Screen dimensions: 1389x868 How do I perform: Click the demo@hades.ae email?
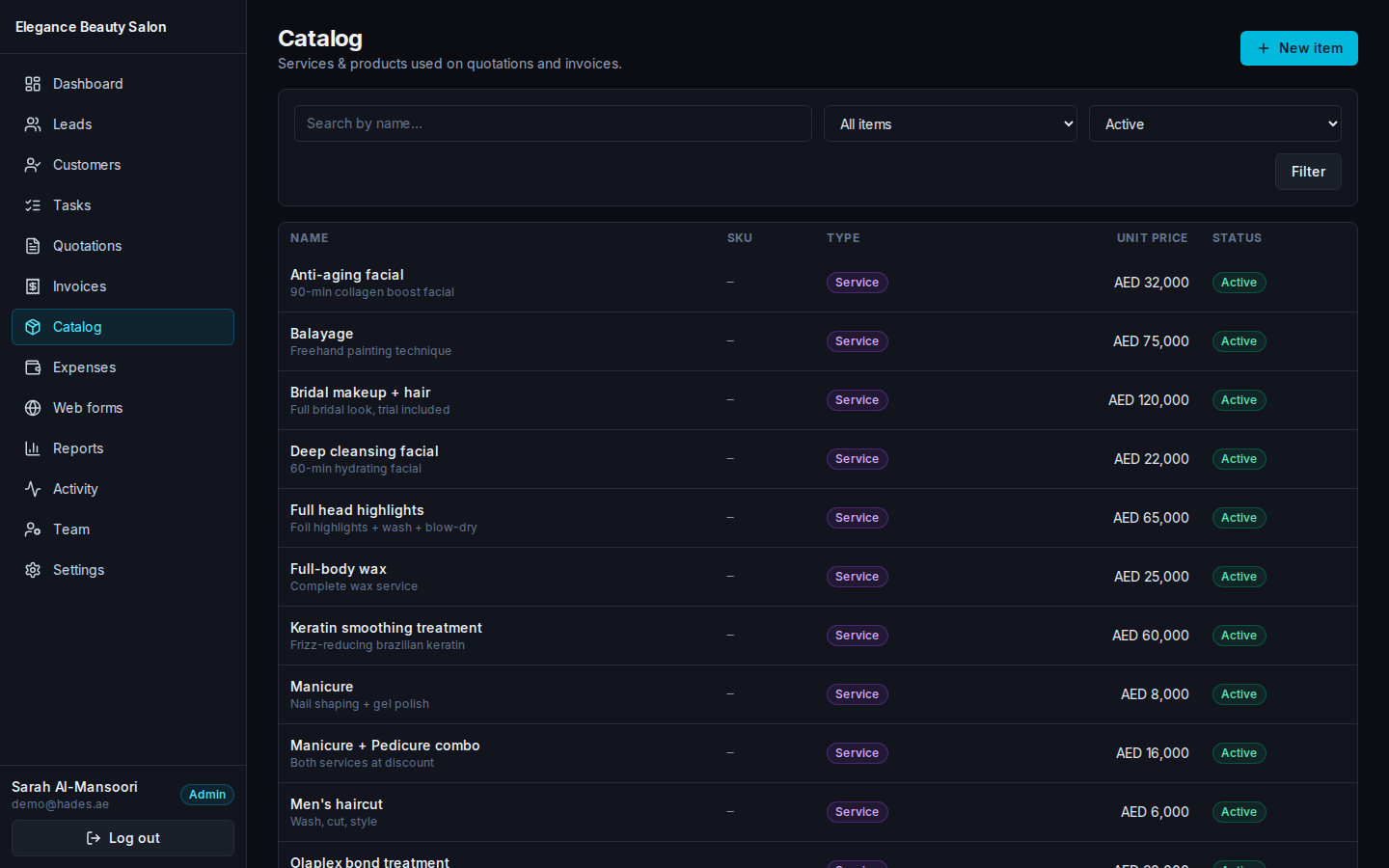pyautogui.click(x=60, y=804)
